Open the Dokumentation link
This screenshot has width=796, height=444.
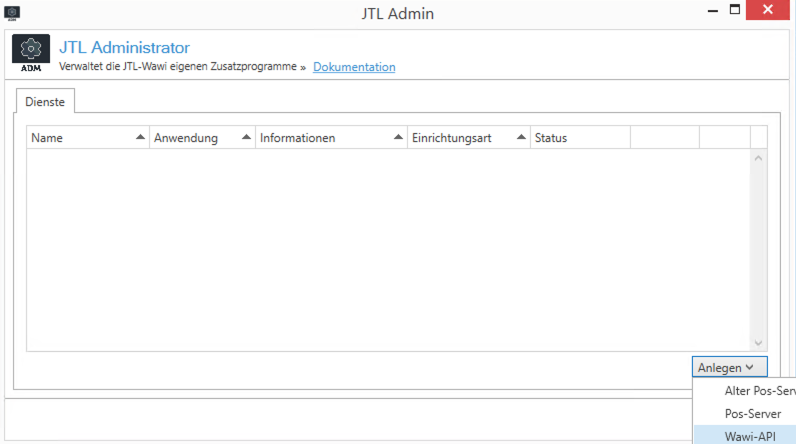coord(354,67)
